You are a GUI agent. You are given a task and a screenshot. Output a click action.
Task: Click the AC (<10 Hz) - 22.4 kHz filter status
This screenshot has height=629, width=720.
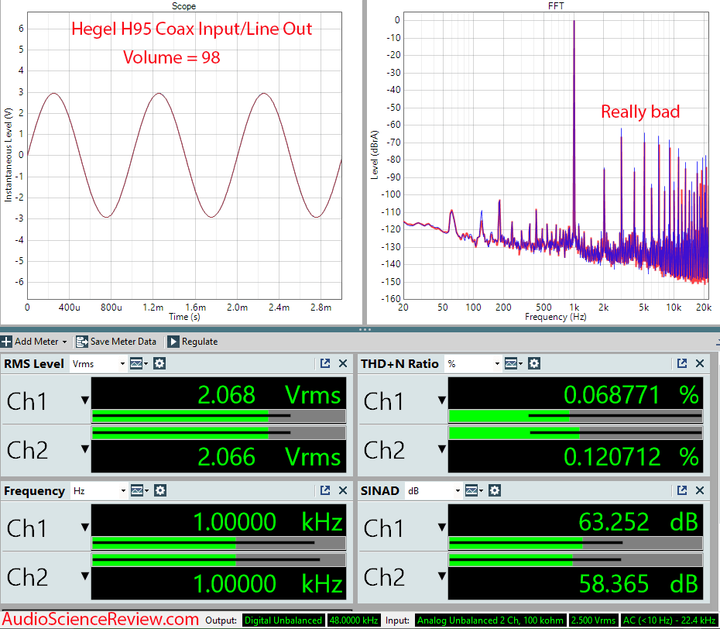point(669,621)
